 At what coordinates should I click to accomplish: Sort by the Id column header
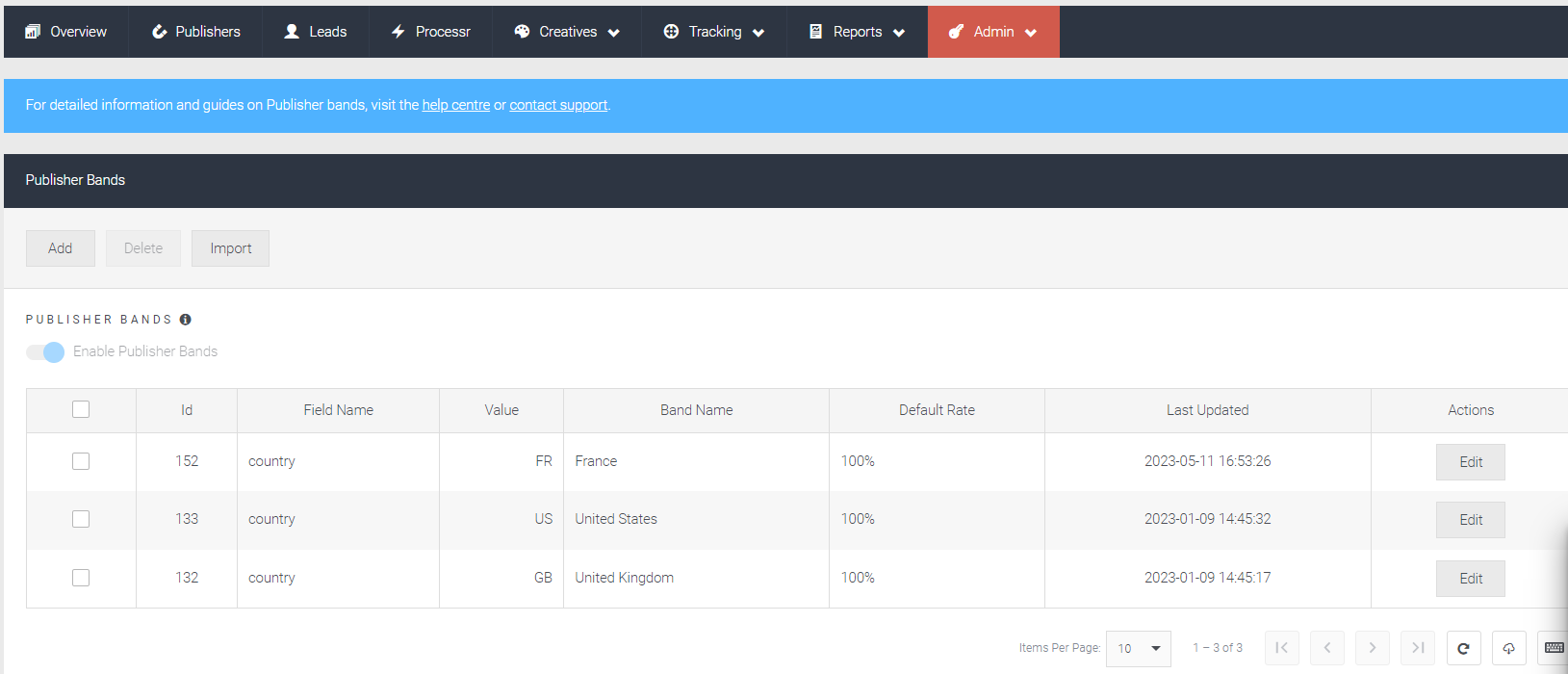click(187, 410)
